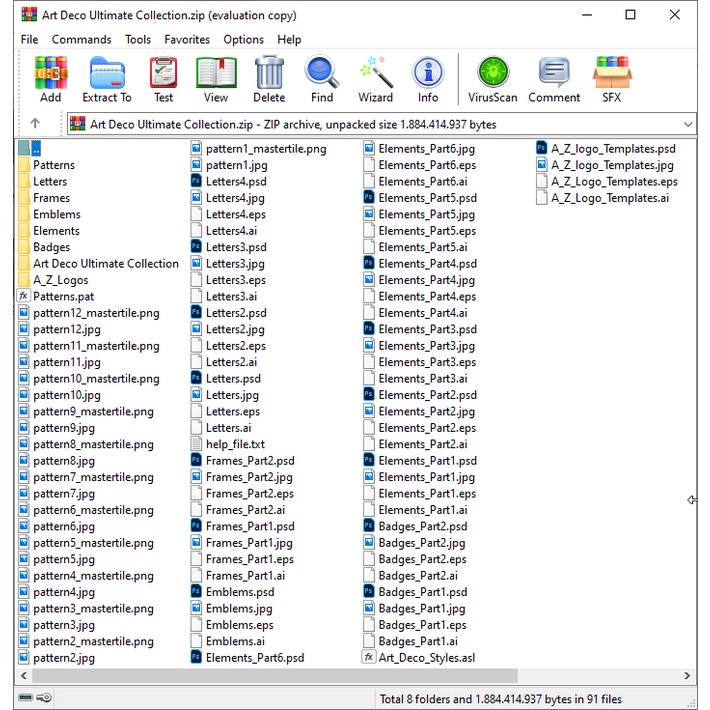
Task: Click the Delete trash can icon
Action: coord(269,79)
